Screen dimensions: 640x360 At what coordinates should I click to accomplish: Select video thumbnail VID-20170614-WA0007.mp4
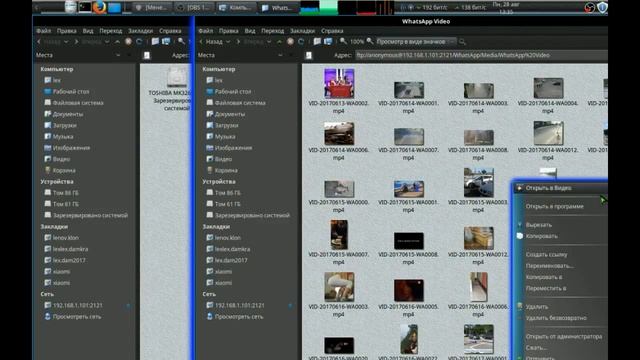(409, 137)
